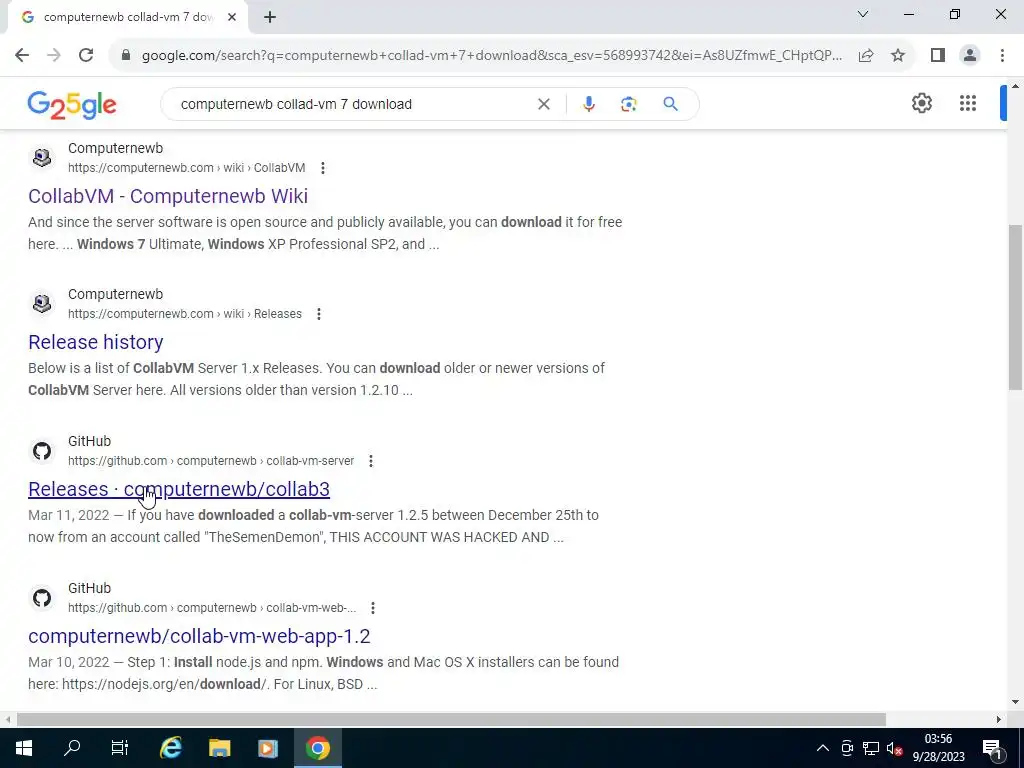
Task: Submit search with magnifying glass icon
Action: point(670,104)
